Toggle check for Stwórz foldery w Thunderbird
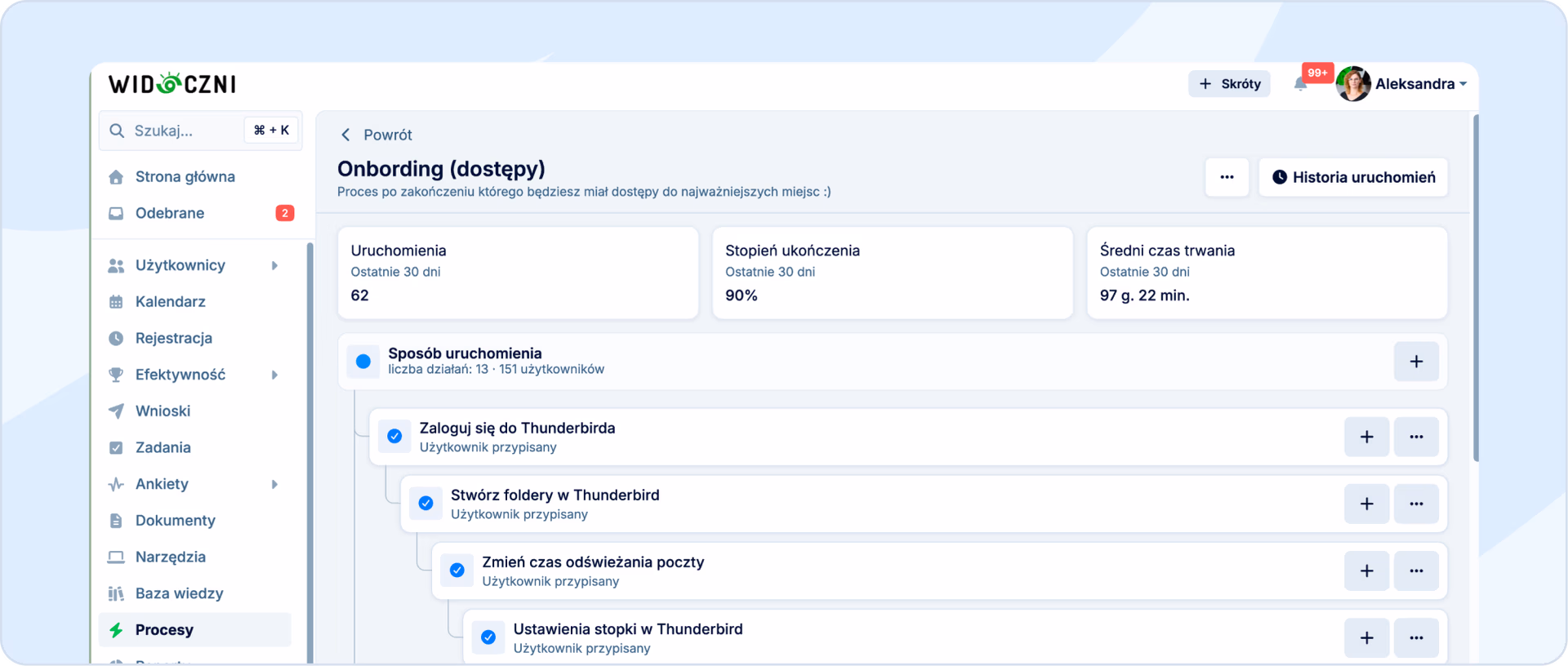Viewport: 1568px width, 666px height. [x=425, y=504]
